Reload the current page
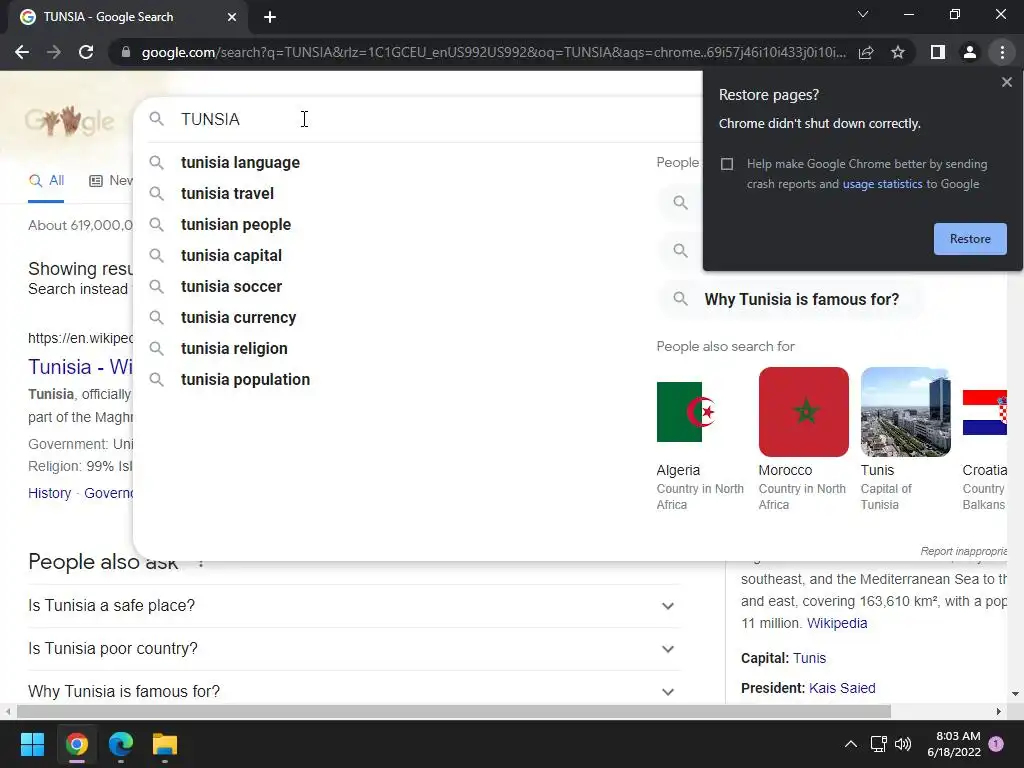 [86, 52]
